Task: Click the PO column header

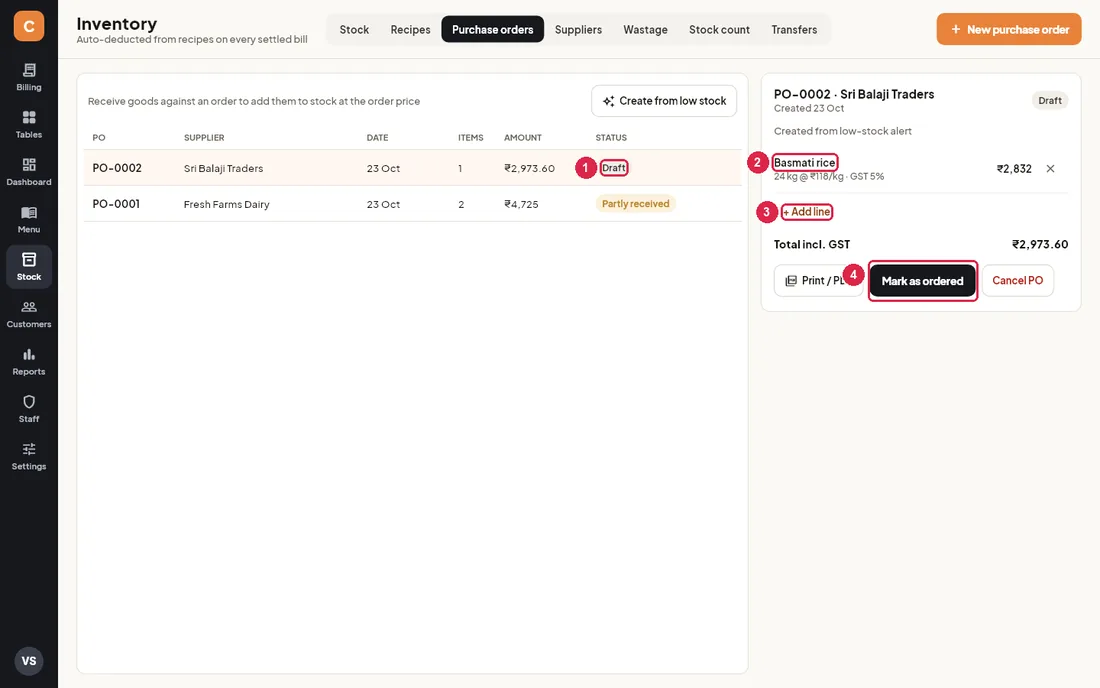Action: click(x=99, y=137)
